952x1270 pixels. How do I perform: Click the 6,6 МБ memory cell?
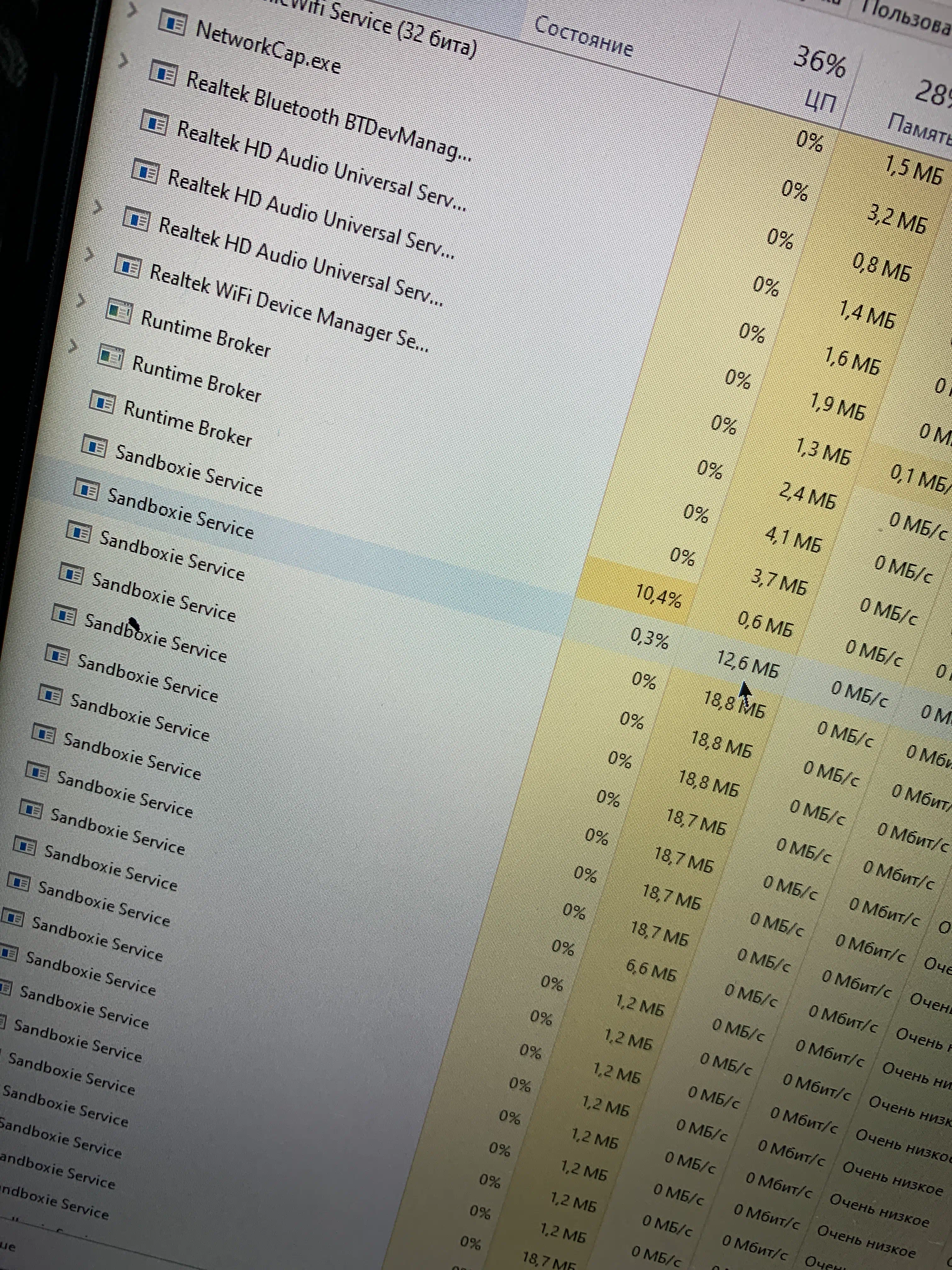point(651,970)
